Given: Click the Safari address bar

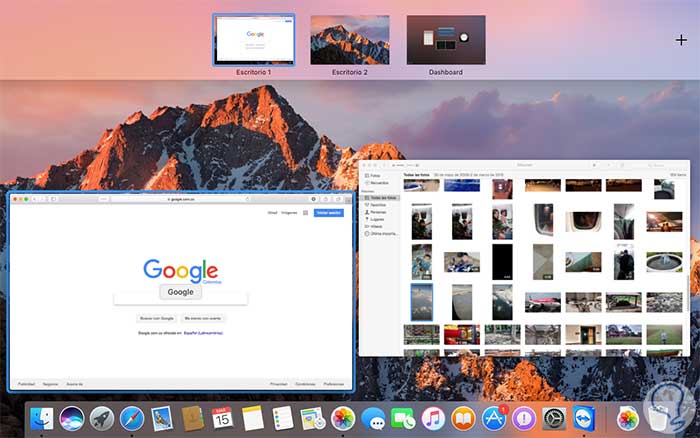Looking at the screenshot, I should pos(181,199).
